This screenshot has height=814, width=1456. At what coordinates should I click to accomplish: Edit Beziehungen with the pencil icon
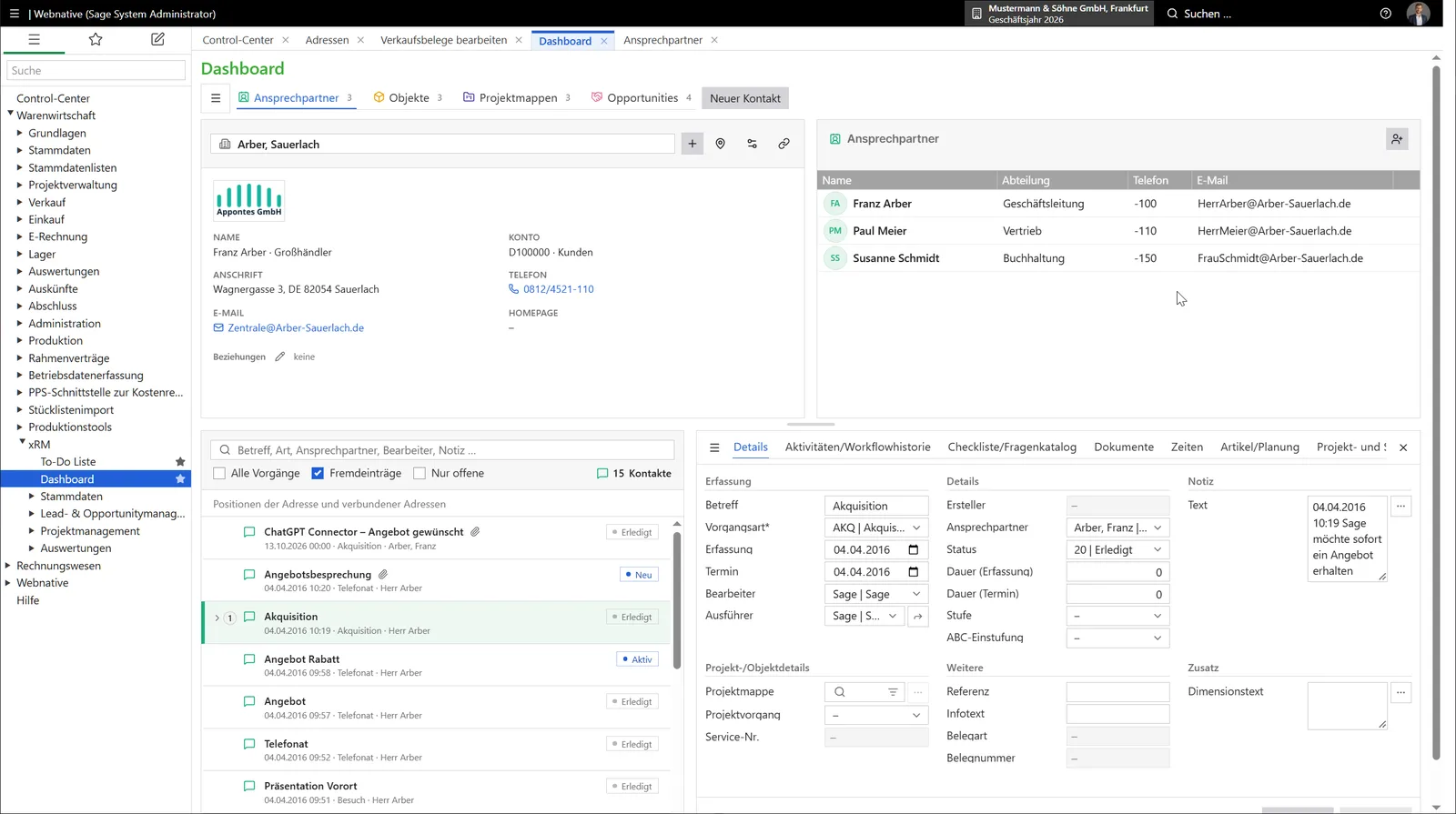click(280, 357)
